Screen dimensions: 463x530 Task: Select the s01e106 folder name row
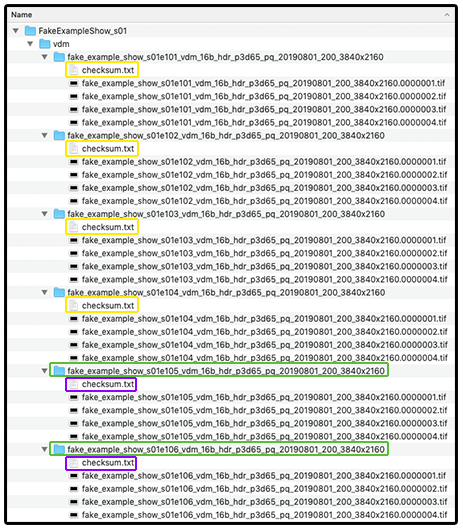pyautogui.click(x=226, y=450)
